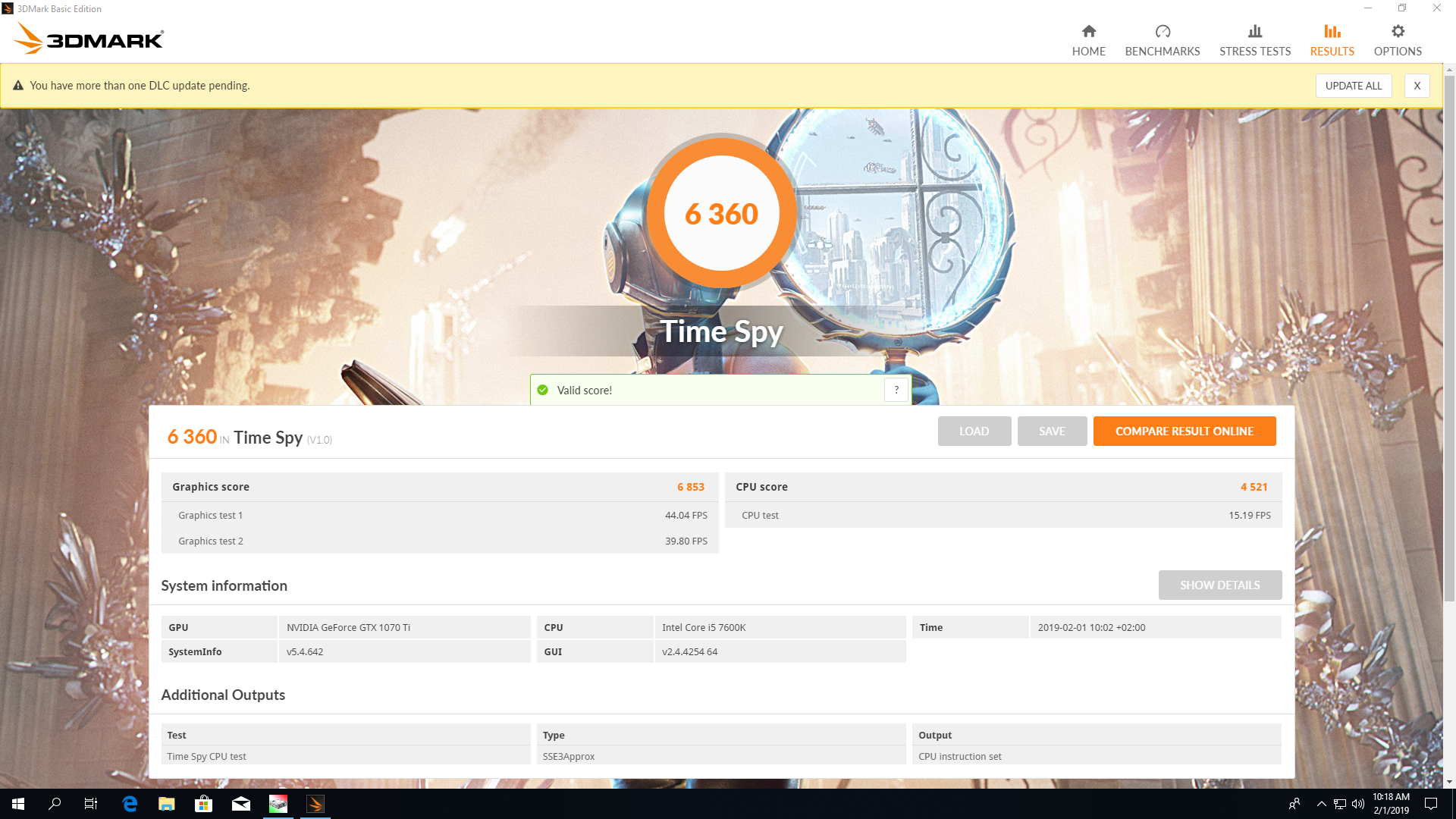Image resolution: width=1456 pixels, height=819 pixels.
Task: Dismiss the DLC update notification
Action: click(x=1417, y=86)
